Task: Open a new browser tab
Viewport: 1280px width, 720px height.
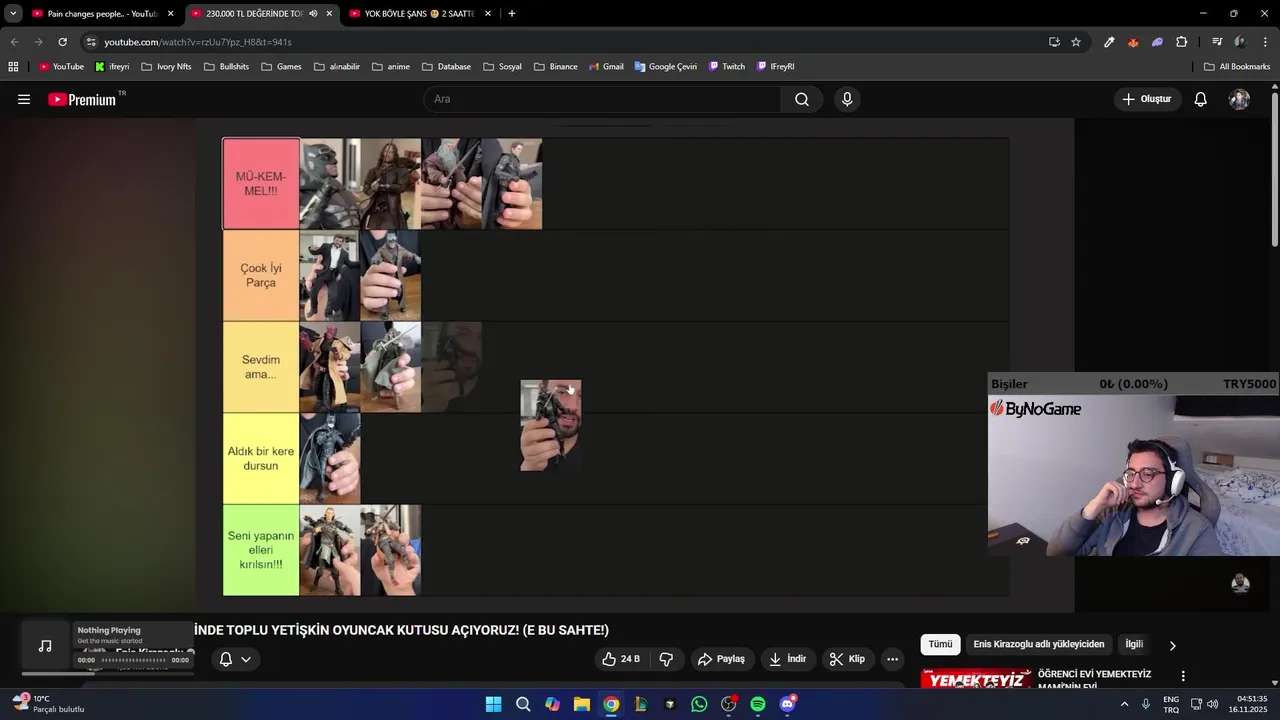Action: coord(512,14)
